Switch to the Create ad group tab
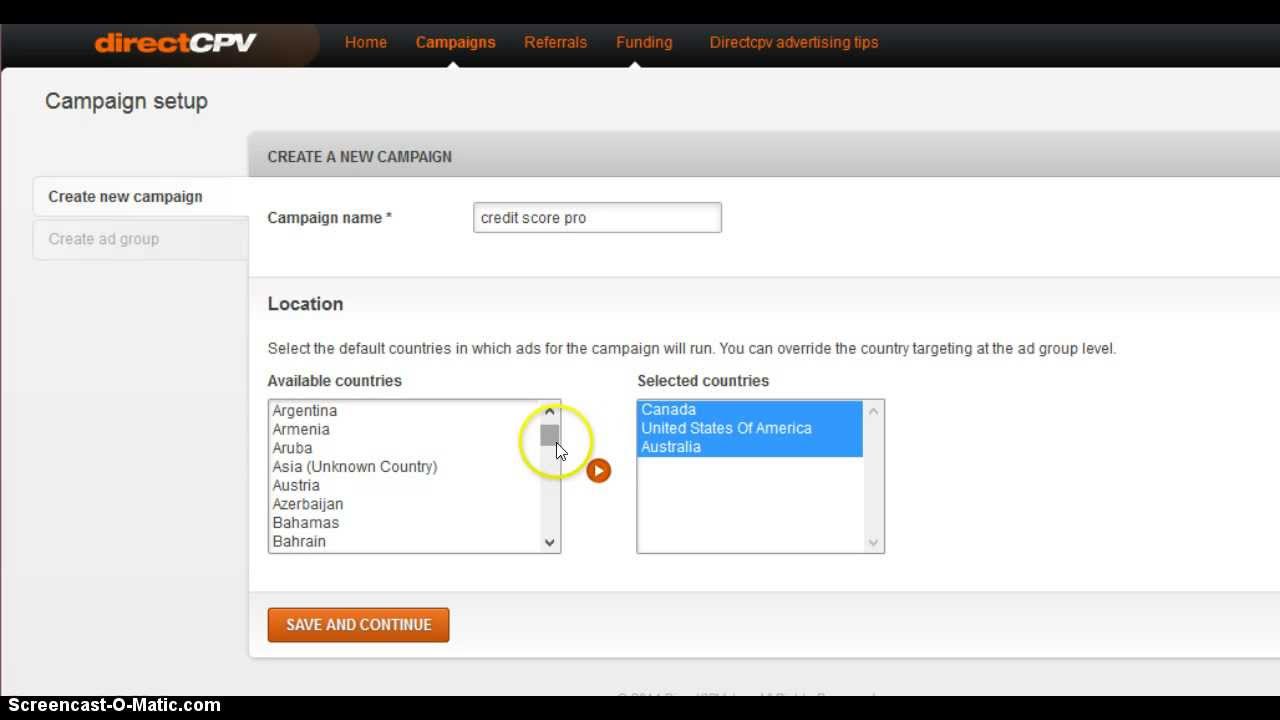1280x720 pixels. (104, 239)
